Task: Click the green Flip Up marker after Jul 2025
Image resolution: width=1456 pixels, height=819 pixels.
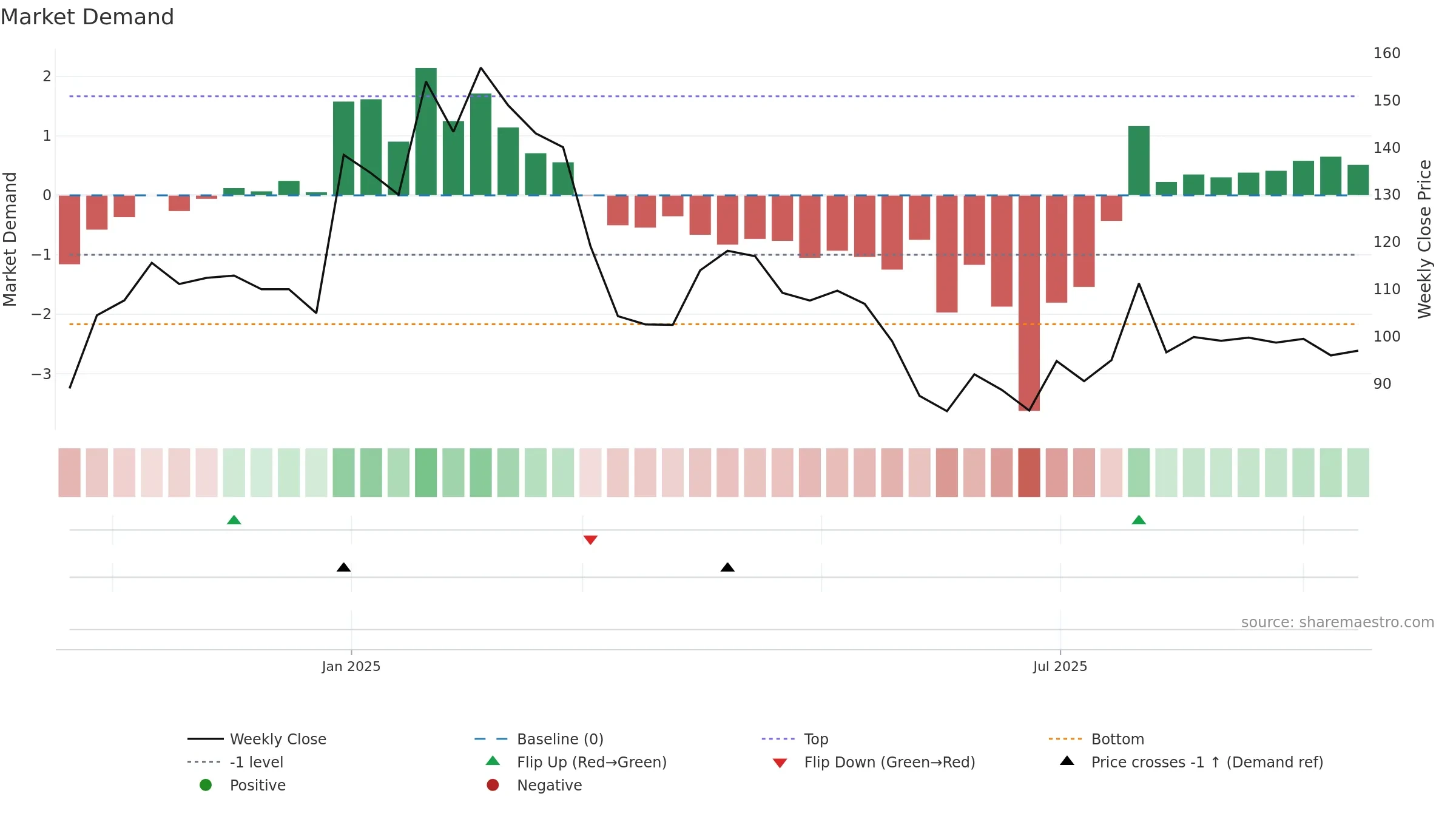Action: pyautogui.click(x=1139, y=520)
